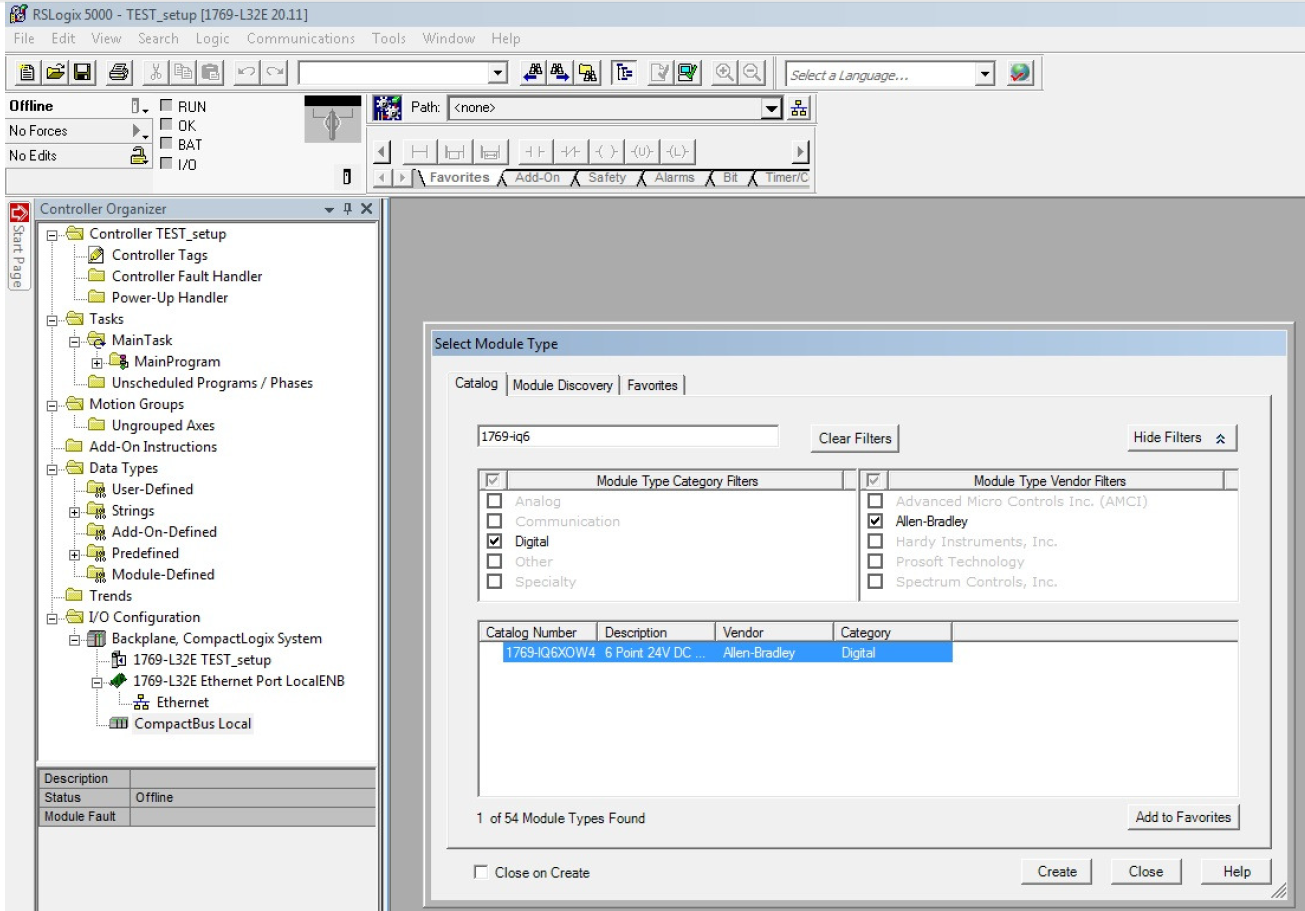Image resolution: width=1305 pixels, height=911 pixels.
Task: Click the module search field containing 1769-iq6
Action: [x=628, y=436]
